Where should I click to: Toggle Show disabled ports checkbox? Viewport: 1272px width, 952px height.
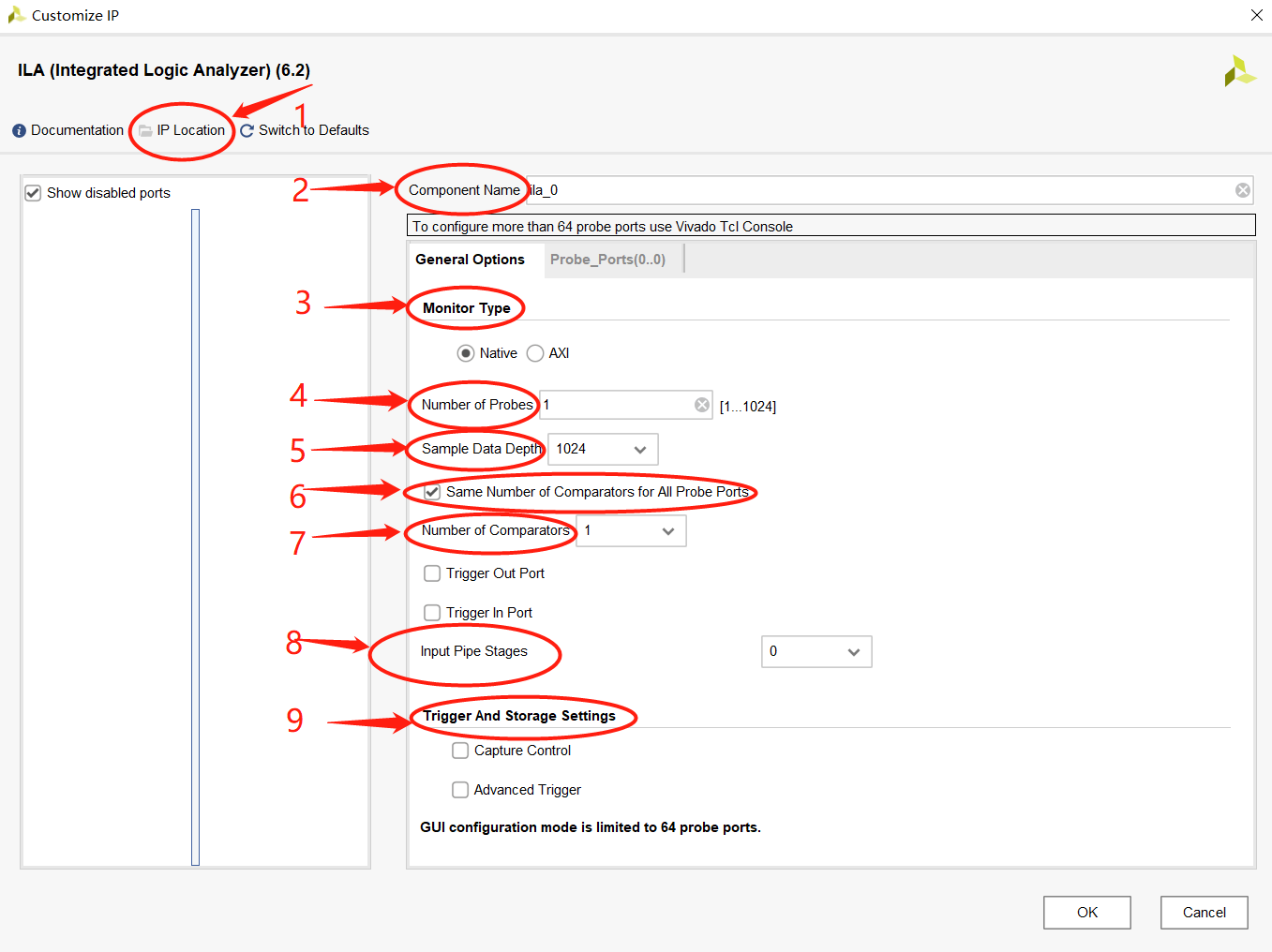tap(33, 193)
